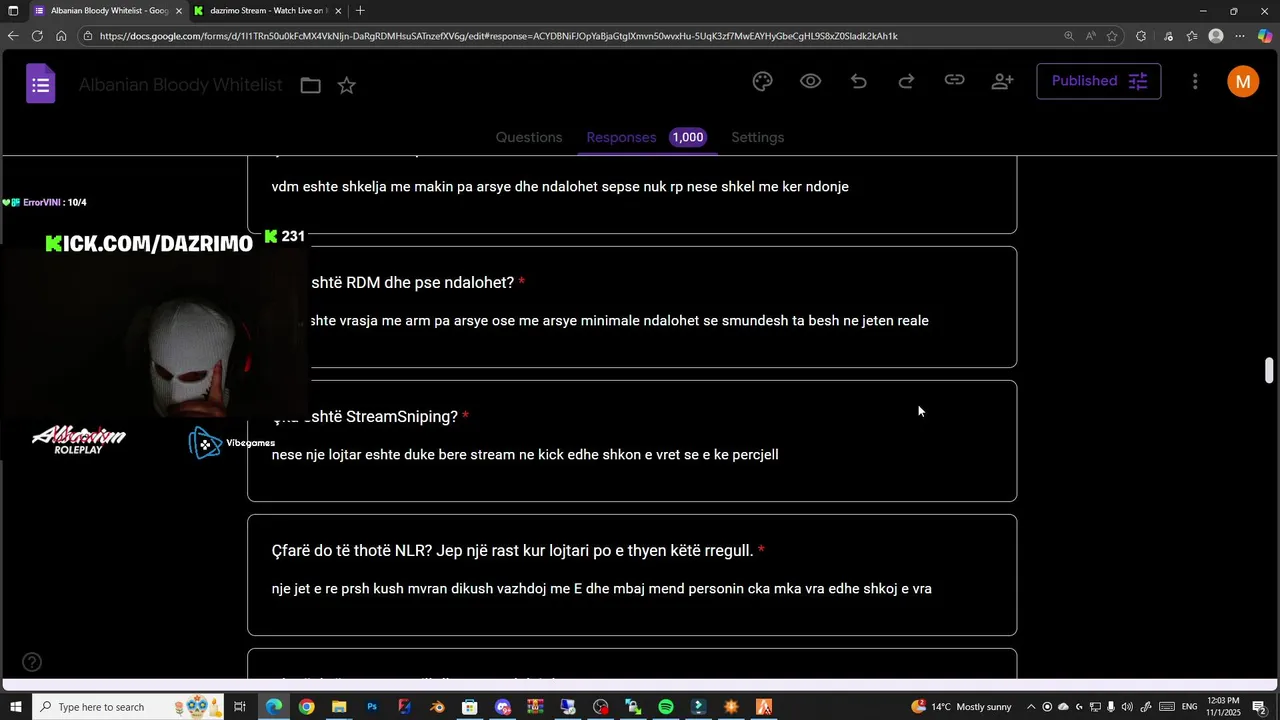
Task: Open File Explorer from the taskbar
Action: point(339,707)
